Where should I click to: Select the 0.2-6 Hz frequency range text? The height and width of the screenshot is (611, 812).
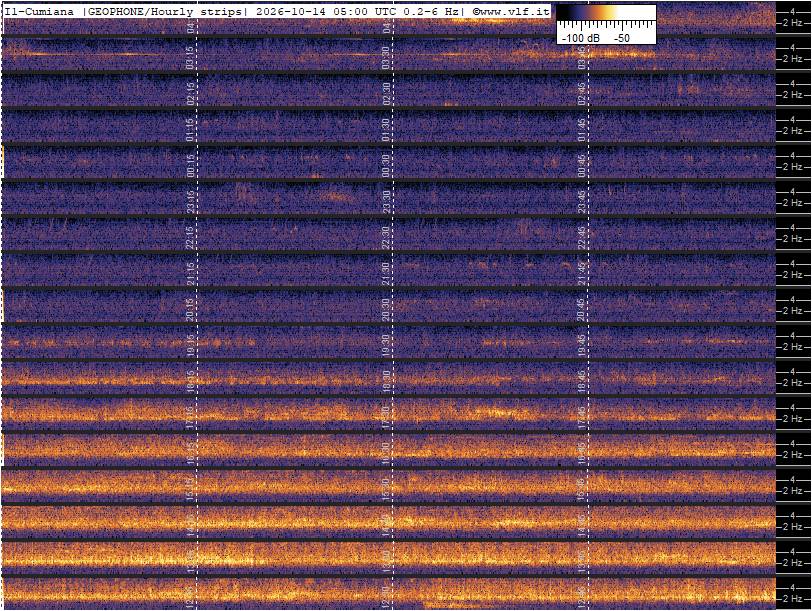click(429, 11)
